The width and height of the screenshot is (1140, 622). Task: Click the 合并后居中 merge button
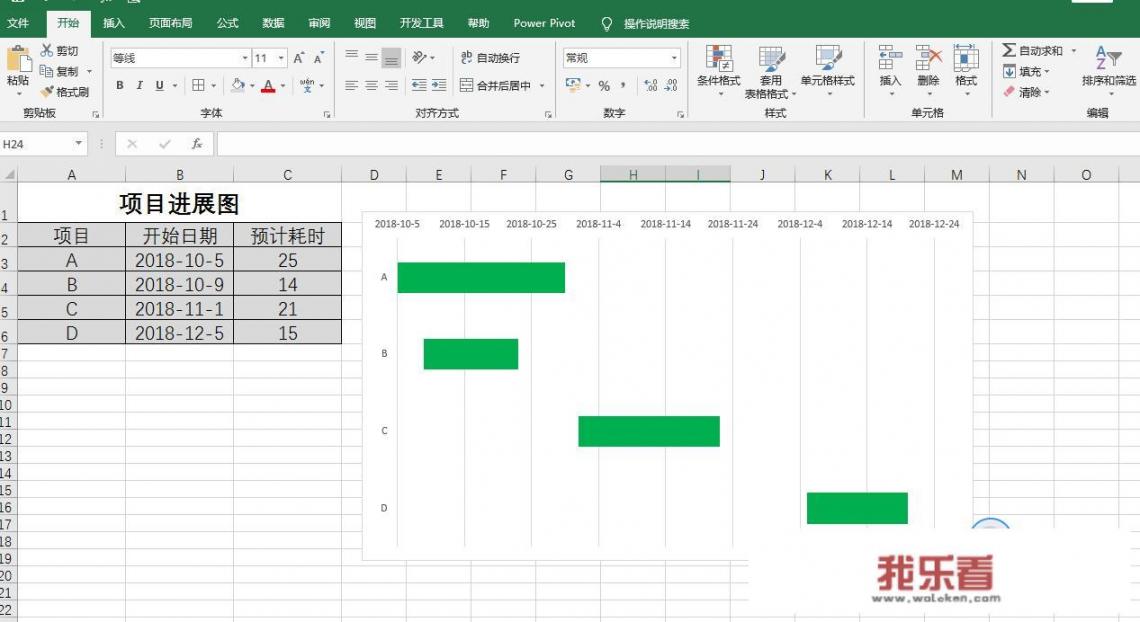[x=496, y=86]
